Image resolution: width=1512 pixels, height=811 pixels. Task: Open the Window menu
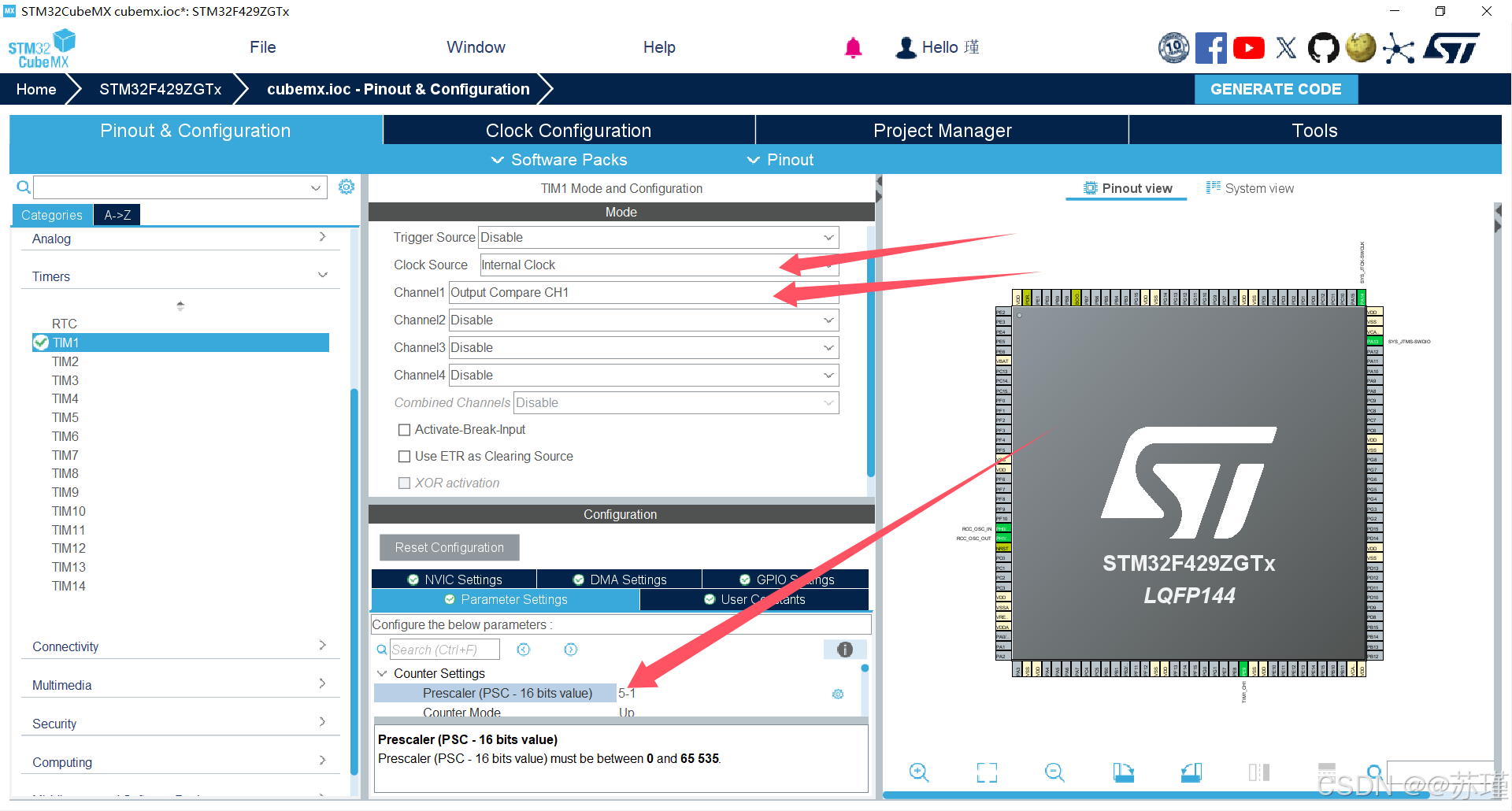(x=476, y=47)
